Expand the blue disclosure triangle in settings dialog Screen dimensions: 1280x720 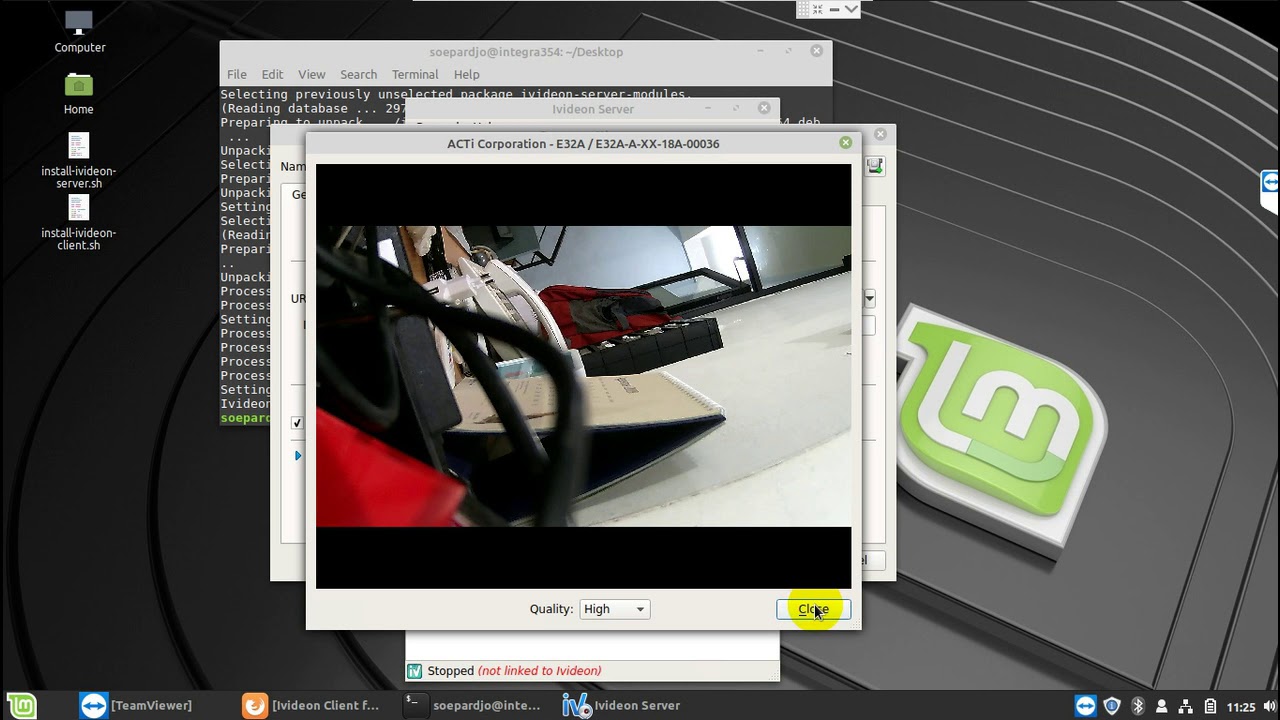298,456
